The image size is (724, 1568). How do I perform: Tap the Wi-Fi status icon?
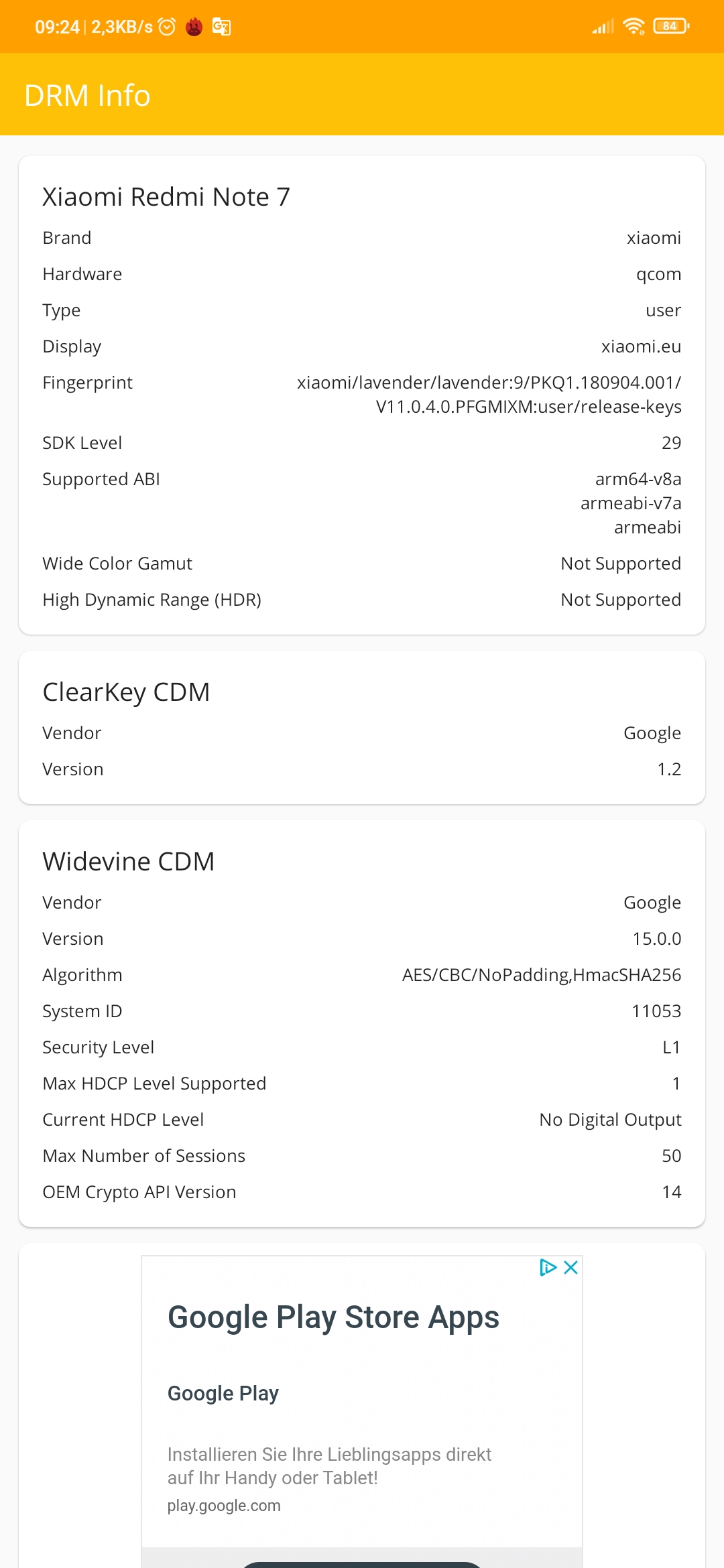point(633,26)
